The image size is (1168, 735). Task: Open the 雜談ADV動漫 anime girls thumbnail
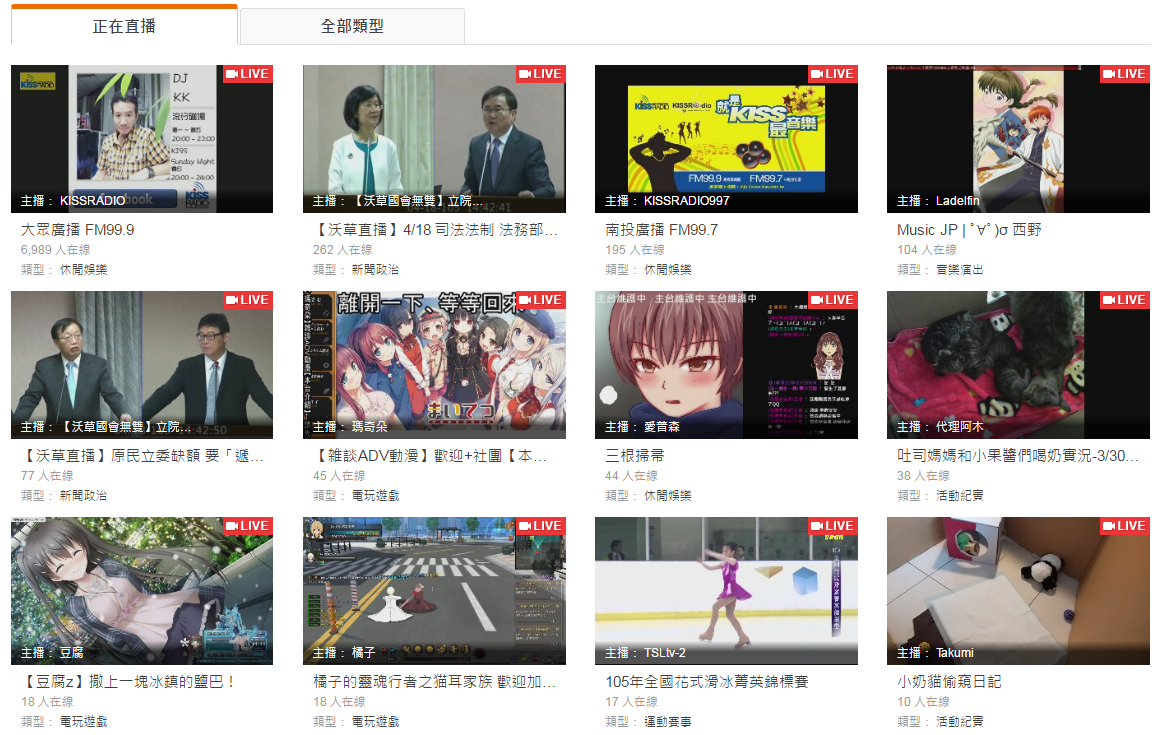coord(434,365)
